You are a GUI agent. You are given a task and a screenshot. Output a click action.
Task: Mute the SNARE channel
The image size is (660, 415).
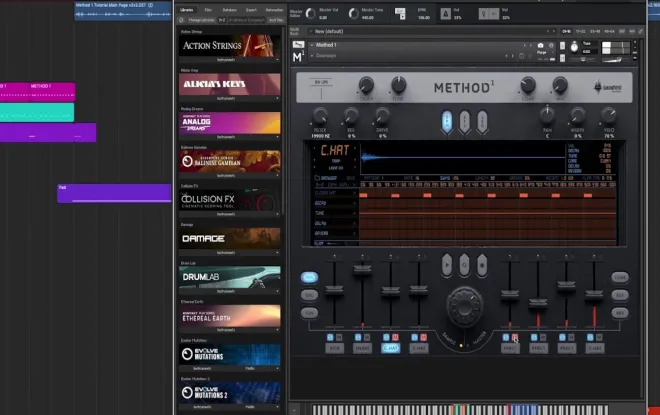[x=367, y=337]
